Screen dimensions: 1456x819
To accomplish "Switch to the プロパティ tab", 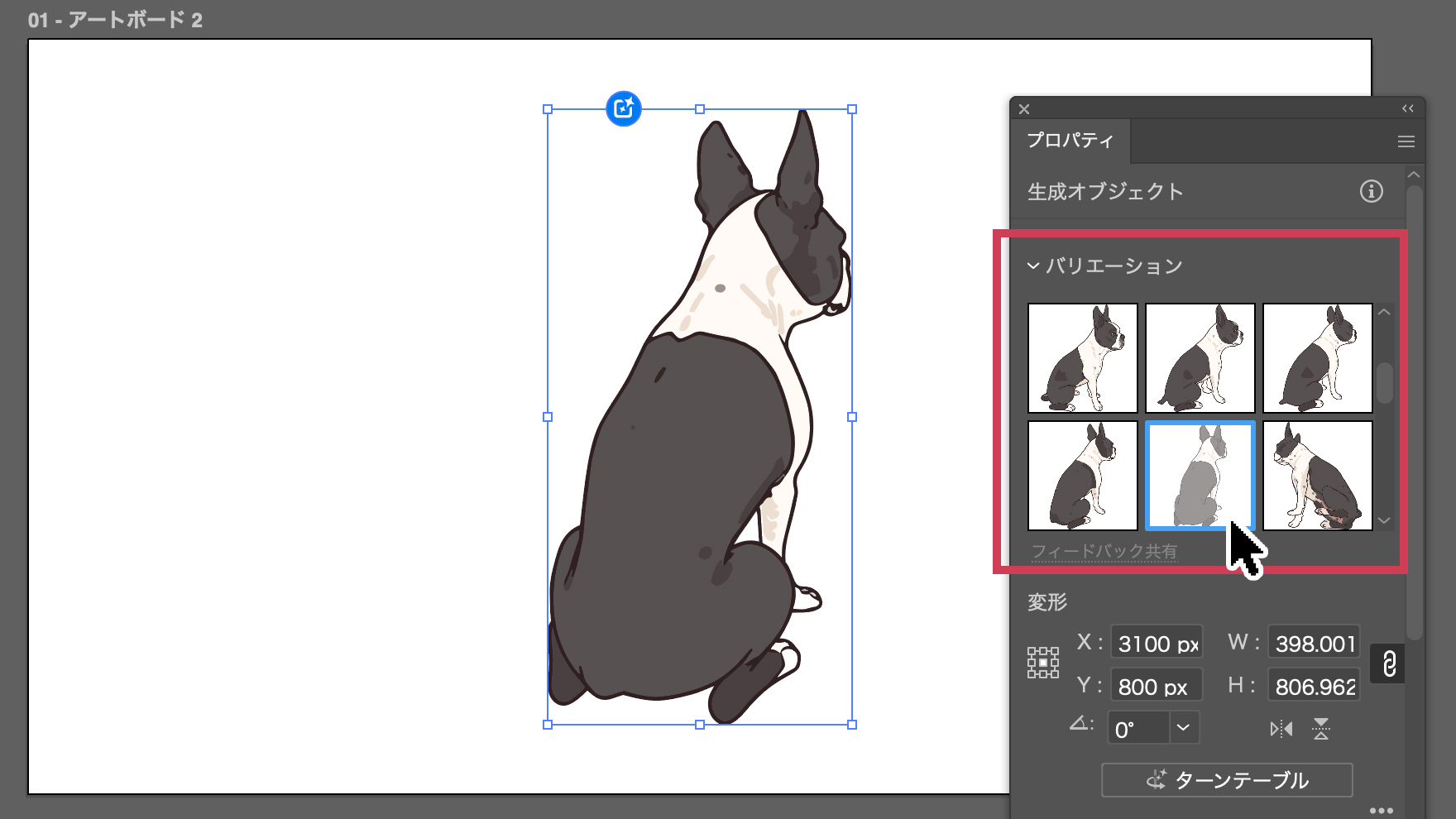I will pyautogui.click(x=1070, y=141).
